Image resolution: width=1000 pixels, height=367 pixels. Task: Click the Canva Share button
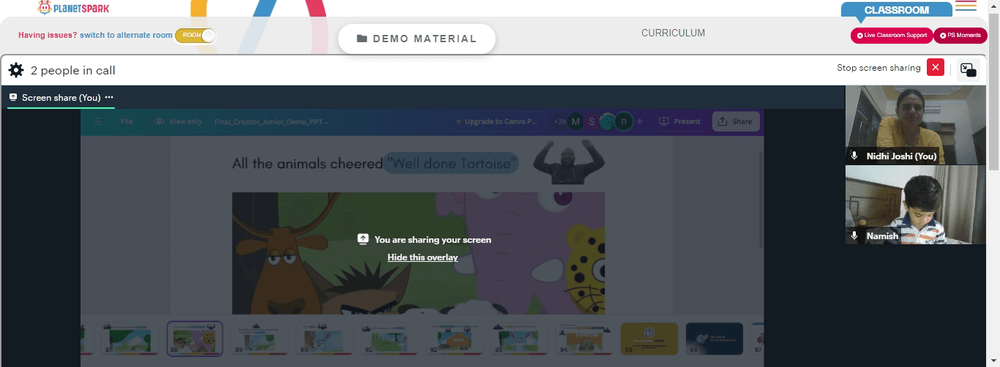(735, 121)
